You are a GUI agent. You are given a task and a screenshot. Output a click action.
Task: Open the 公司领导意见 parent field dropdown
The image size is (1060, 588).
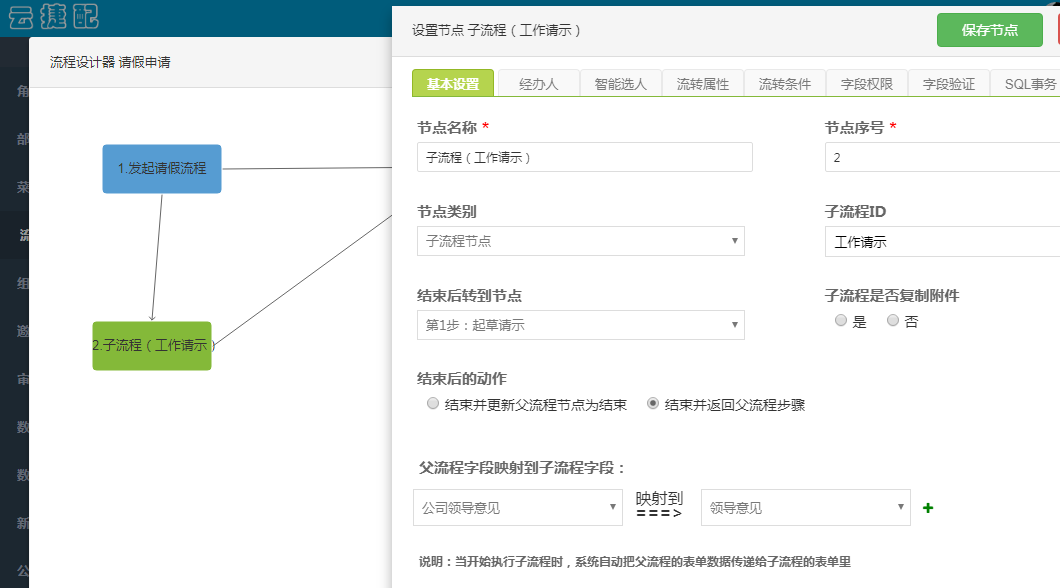(x=517, y=508)
